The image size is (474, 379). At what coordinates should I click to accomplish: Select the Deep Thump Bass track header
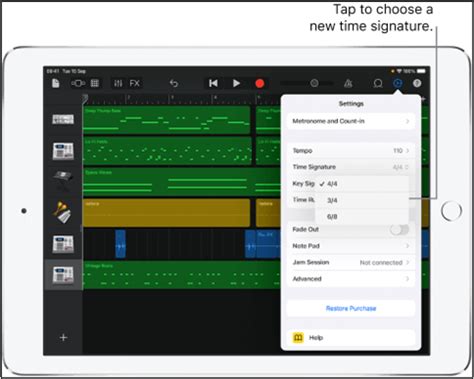63,119
